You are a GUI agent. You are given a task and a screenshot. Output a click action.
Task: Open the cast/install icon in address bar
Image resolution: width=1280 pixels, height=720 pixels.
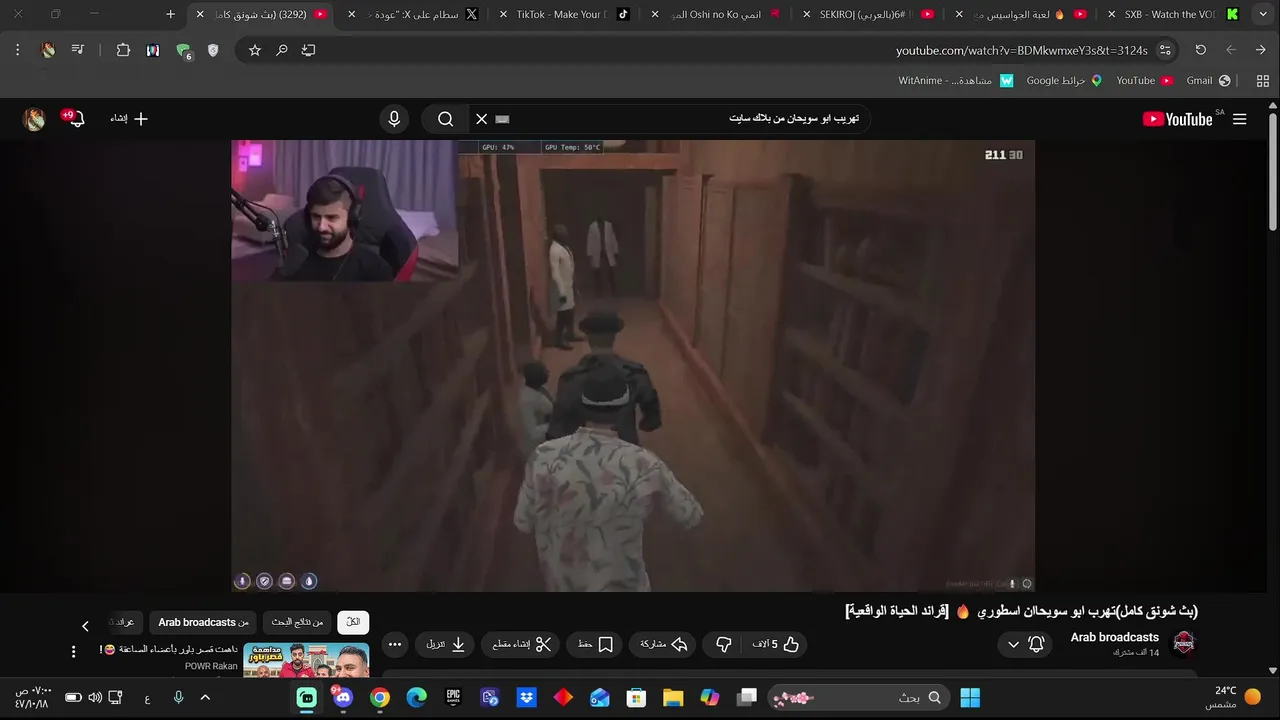[309, 50]
